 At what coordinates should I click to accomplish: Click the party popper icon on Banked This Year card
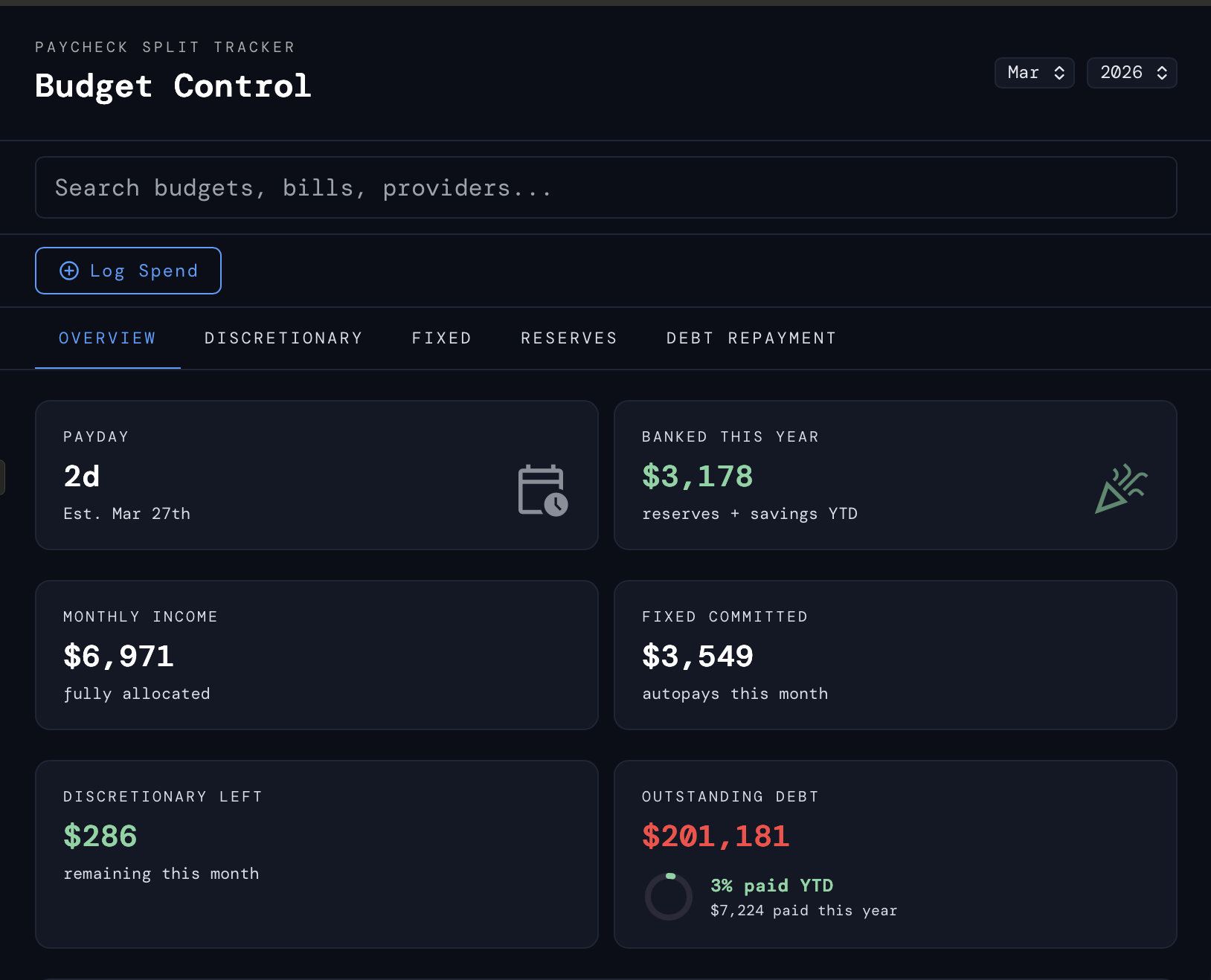click(x=1122, y=489)
